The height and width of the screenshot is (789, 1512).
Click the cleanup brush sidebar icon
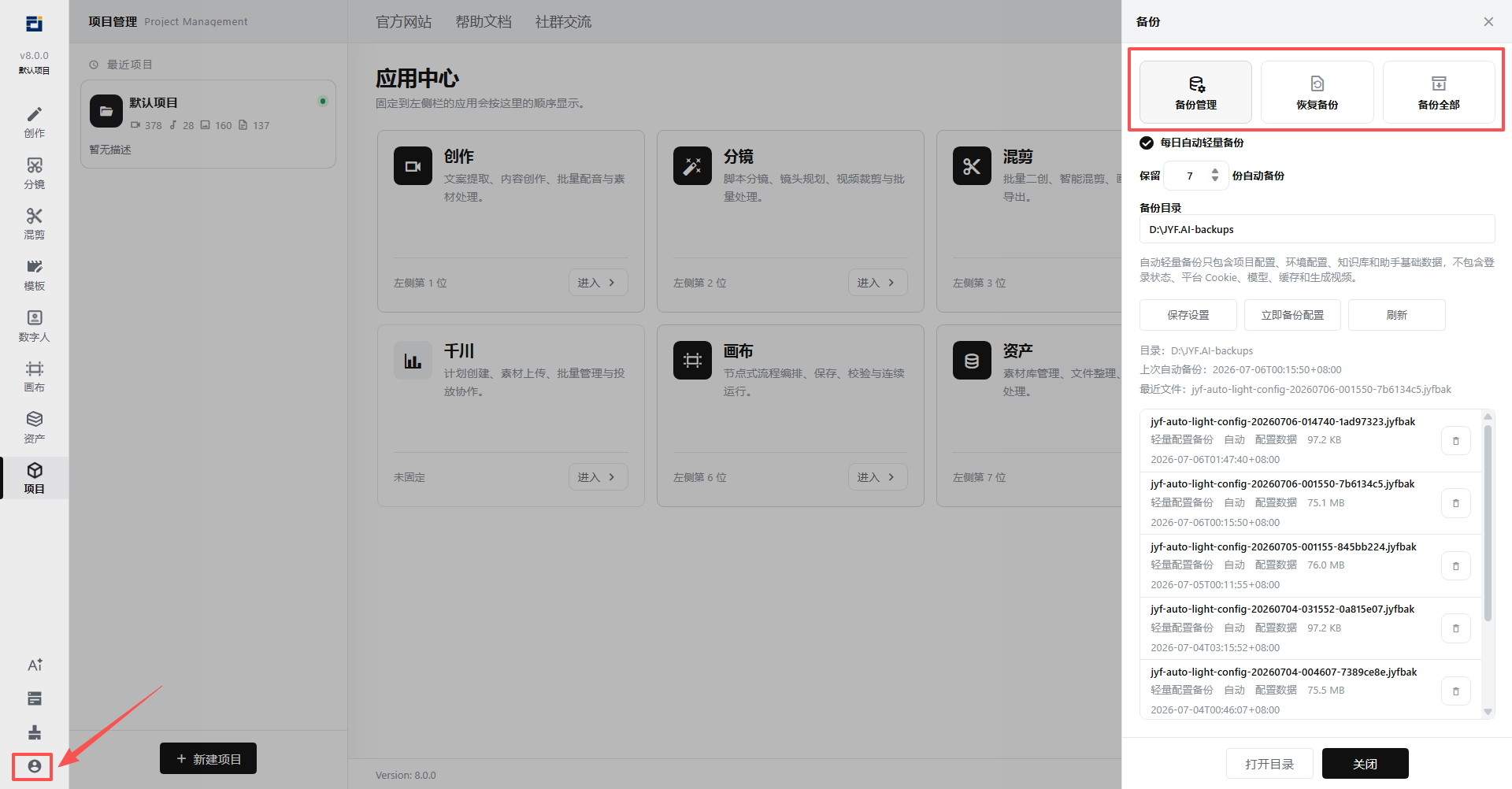click(35, 732)
